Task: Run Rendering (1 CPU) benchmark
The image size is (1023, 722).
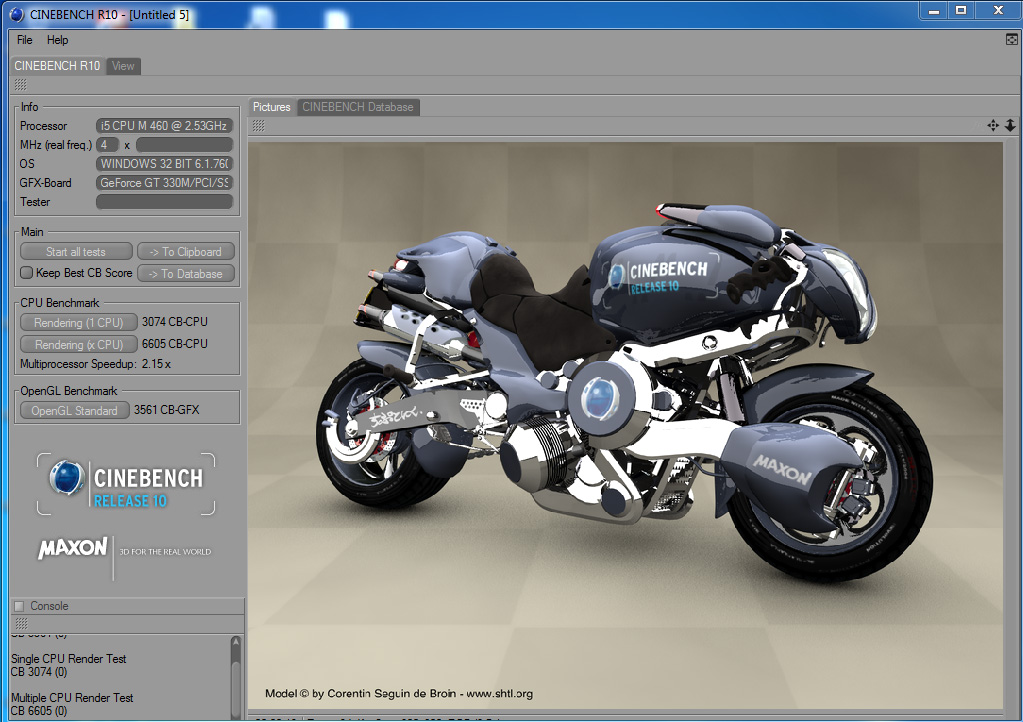Action: click(x=78, y=322)
